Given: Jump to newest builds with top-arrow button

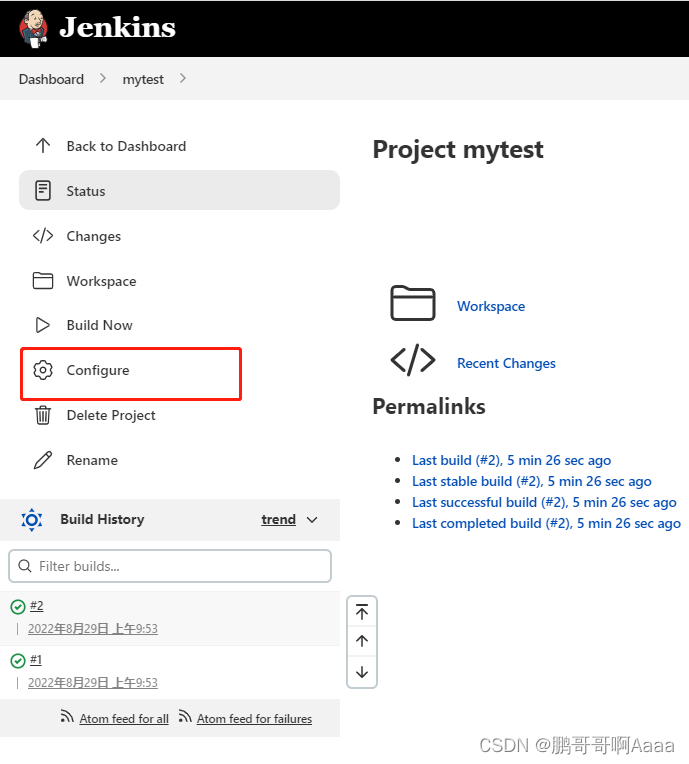Looking at the screenshot, I should pyautogui.click(x=362, y=612).
